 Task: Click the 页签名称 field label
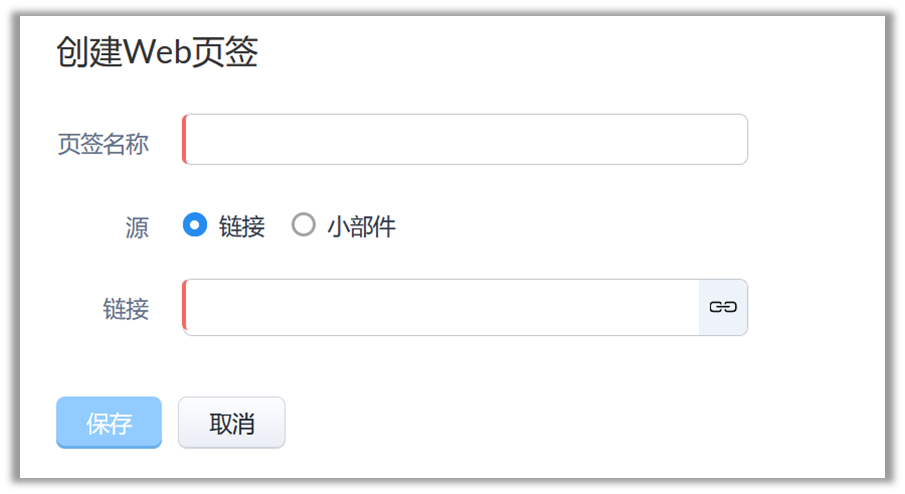(x=103, y=144)
